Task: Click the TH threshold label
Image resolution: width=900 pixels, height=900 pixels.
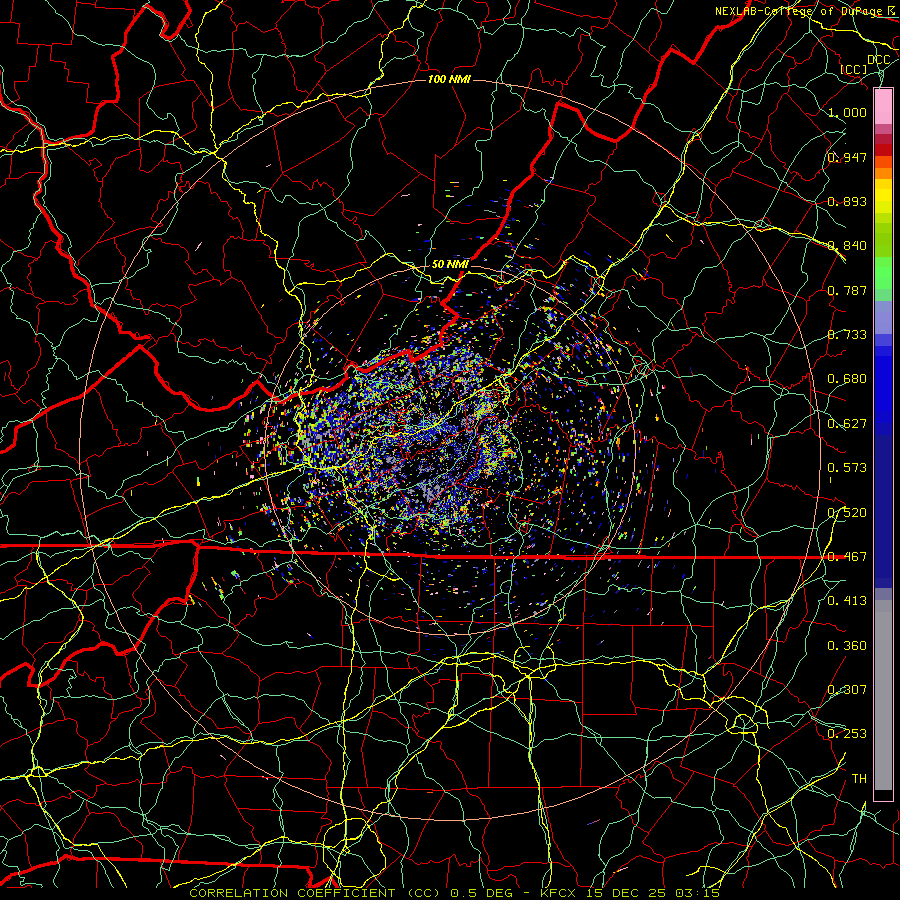Action: (859, 779)
